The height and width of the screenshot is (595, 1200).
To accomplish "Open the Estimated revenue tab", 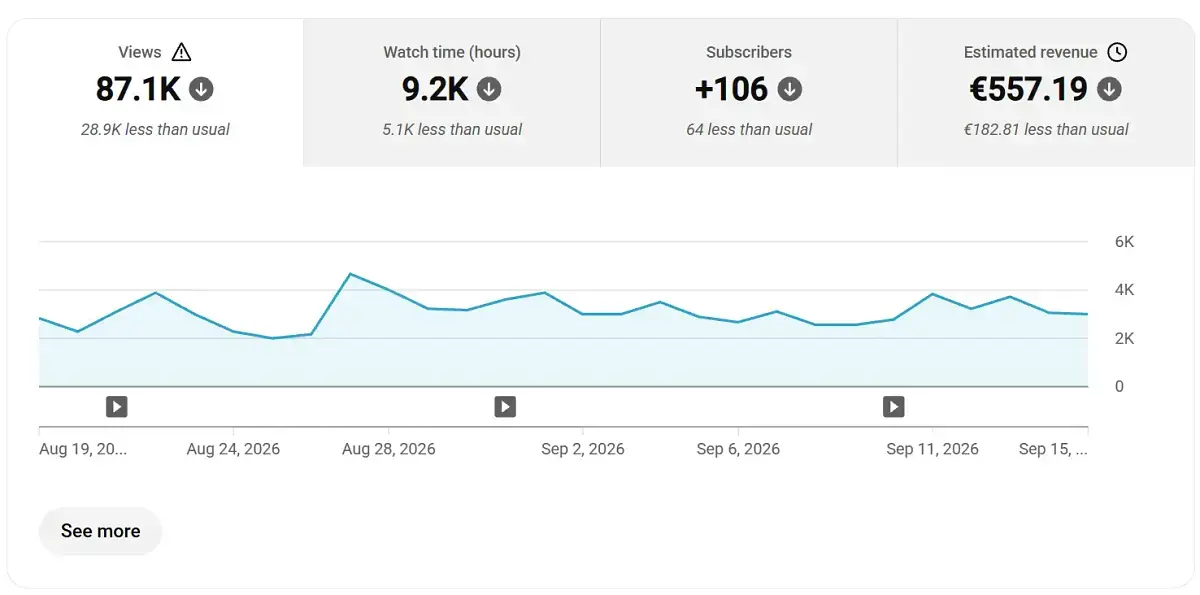I will pos(1046,92).
